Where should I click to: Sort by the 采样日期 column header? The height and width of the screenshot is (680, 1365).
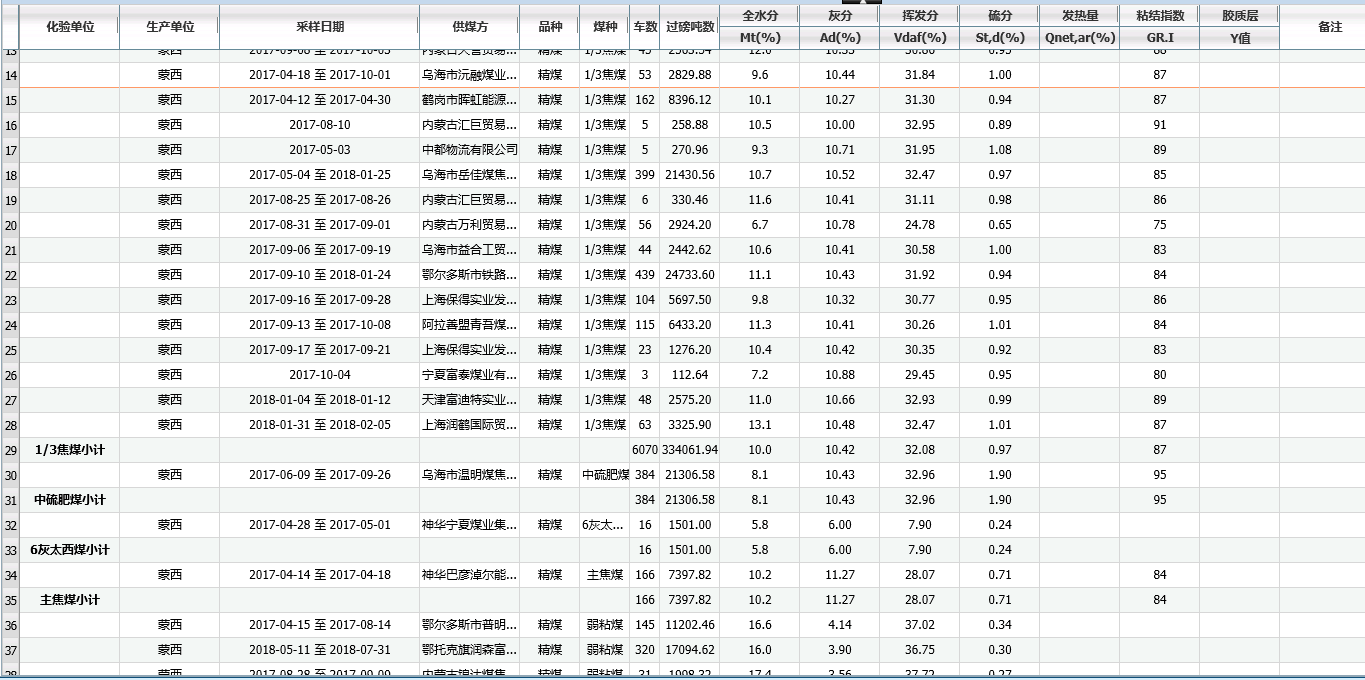(319, 27)
